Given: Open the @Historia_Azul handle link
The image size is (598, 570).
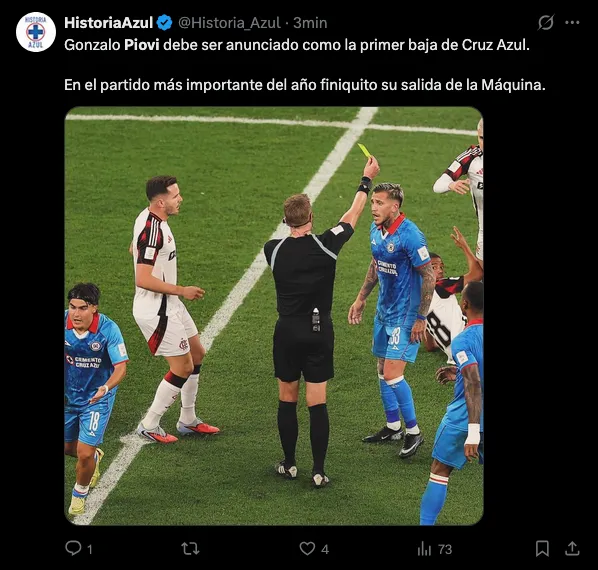Looking at the screenshot, I should 230,23.
